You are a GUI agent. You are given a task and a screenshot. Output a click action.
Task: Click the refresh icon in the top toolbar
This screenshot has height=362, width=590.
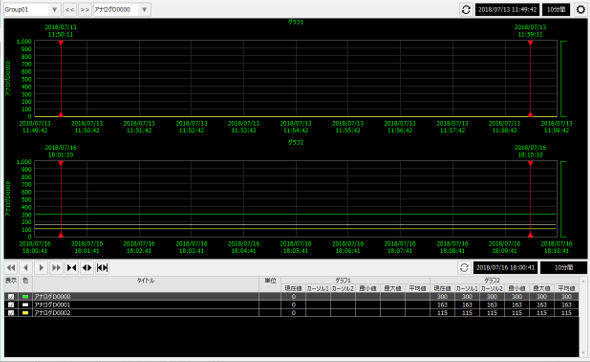(x=466, y=9)
